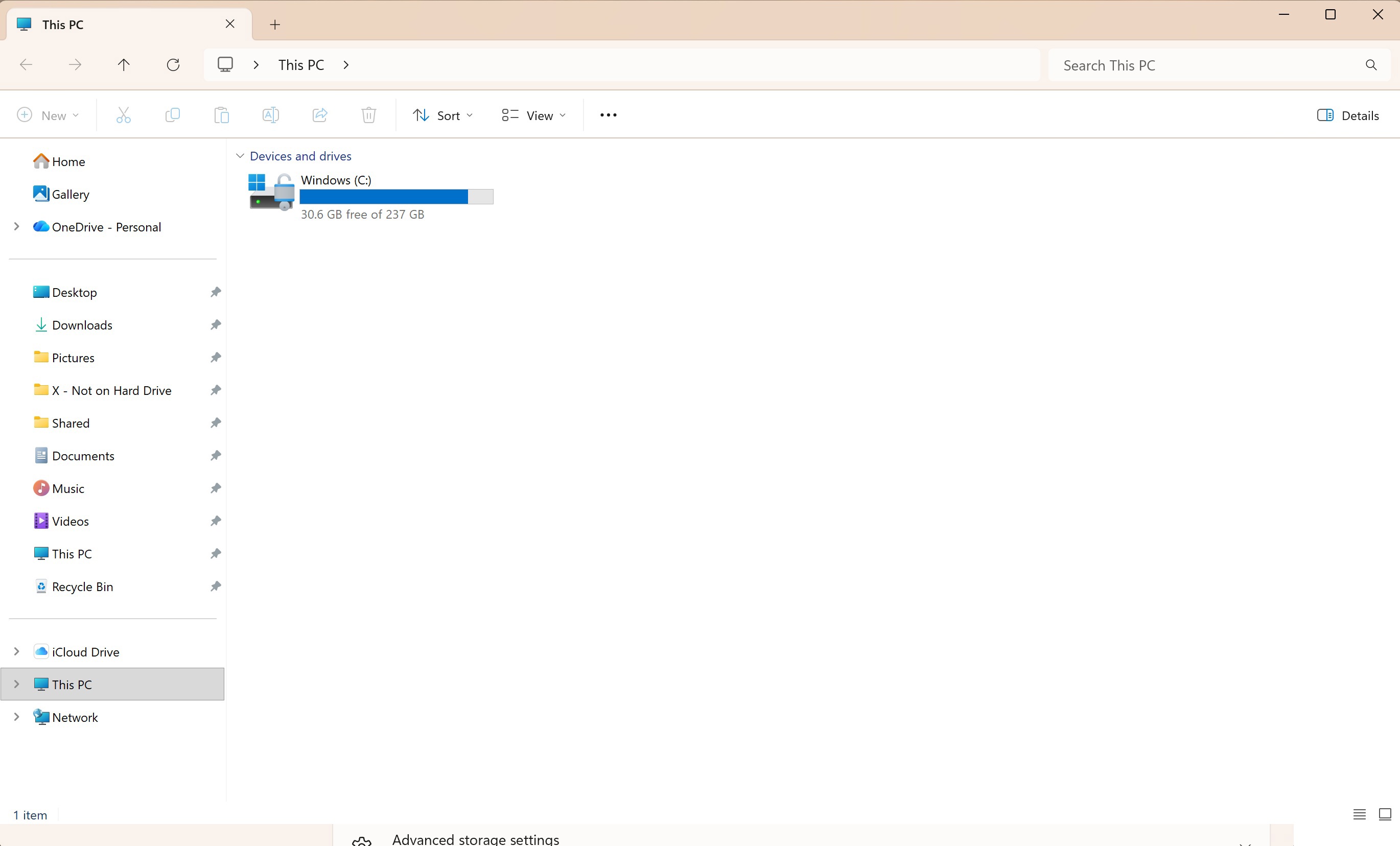Screen dimensions: 1400x846
Task: Unpin Desktop using its pin icon
Action: click(215, 292)
